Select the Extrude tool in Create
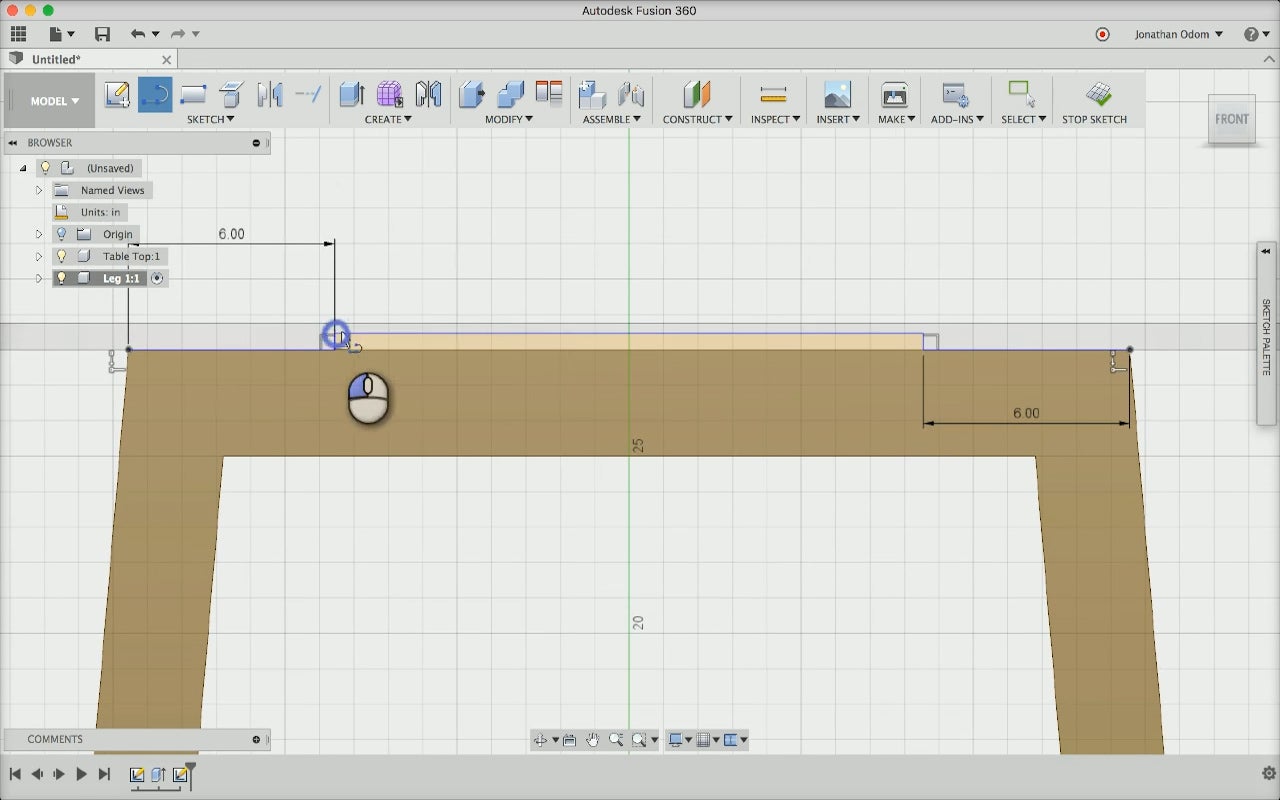Screen dimensions: 1280x800 (351, 95)
